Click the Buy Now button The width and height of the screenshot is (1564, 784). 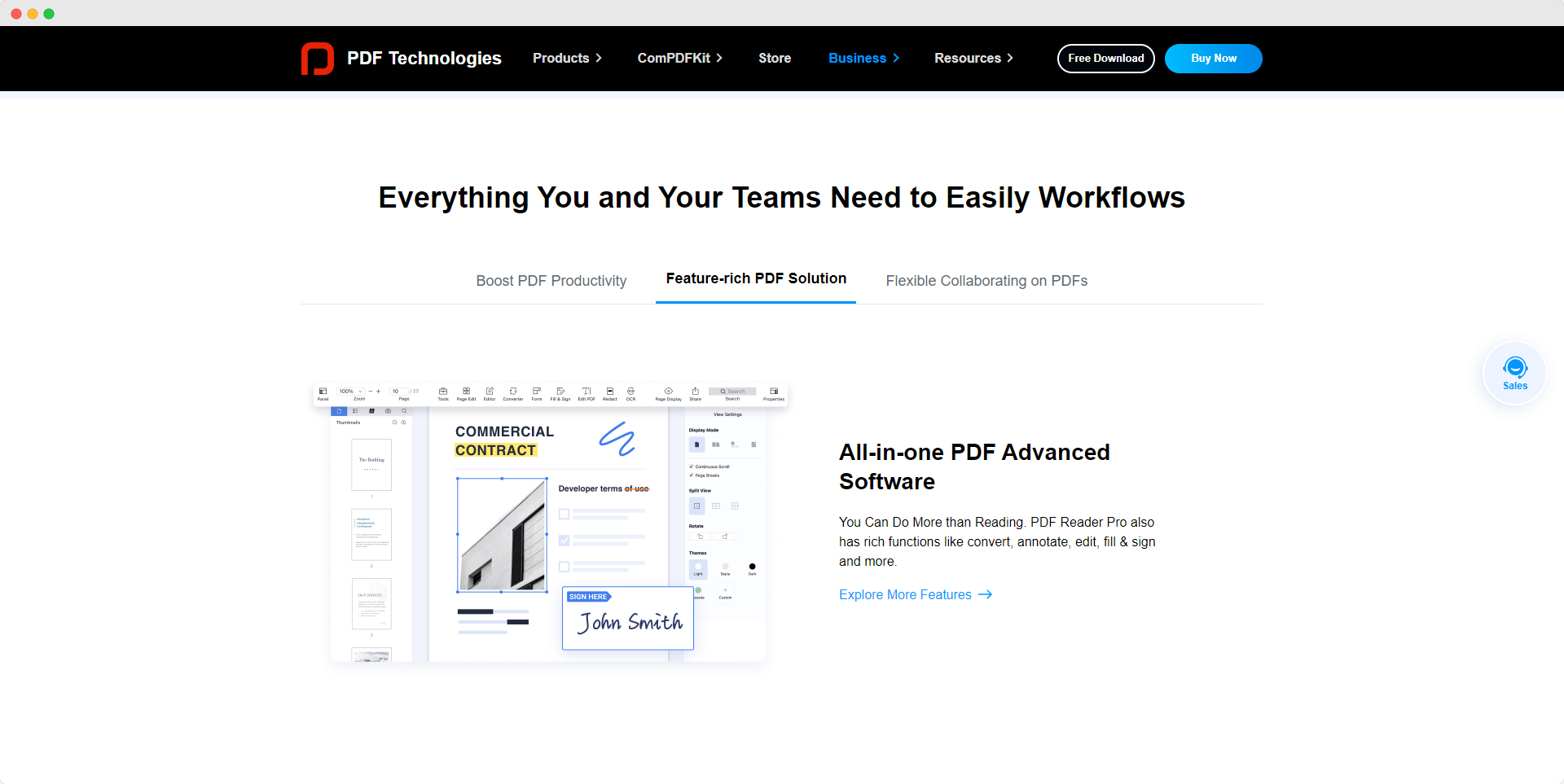tap(1213, 59)
